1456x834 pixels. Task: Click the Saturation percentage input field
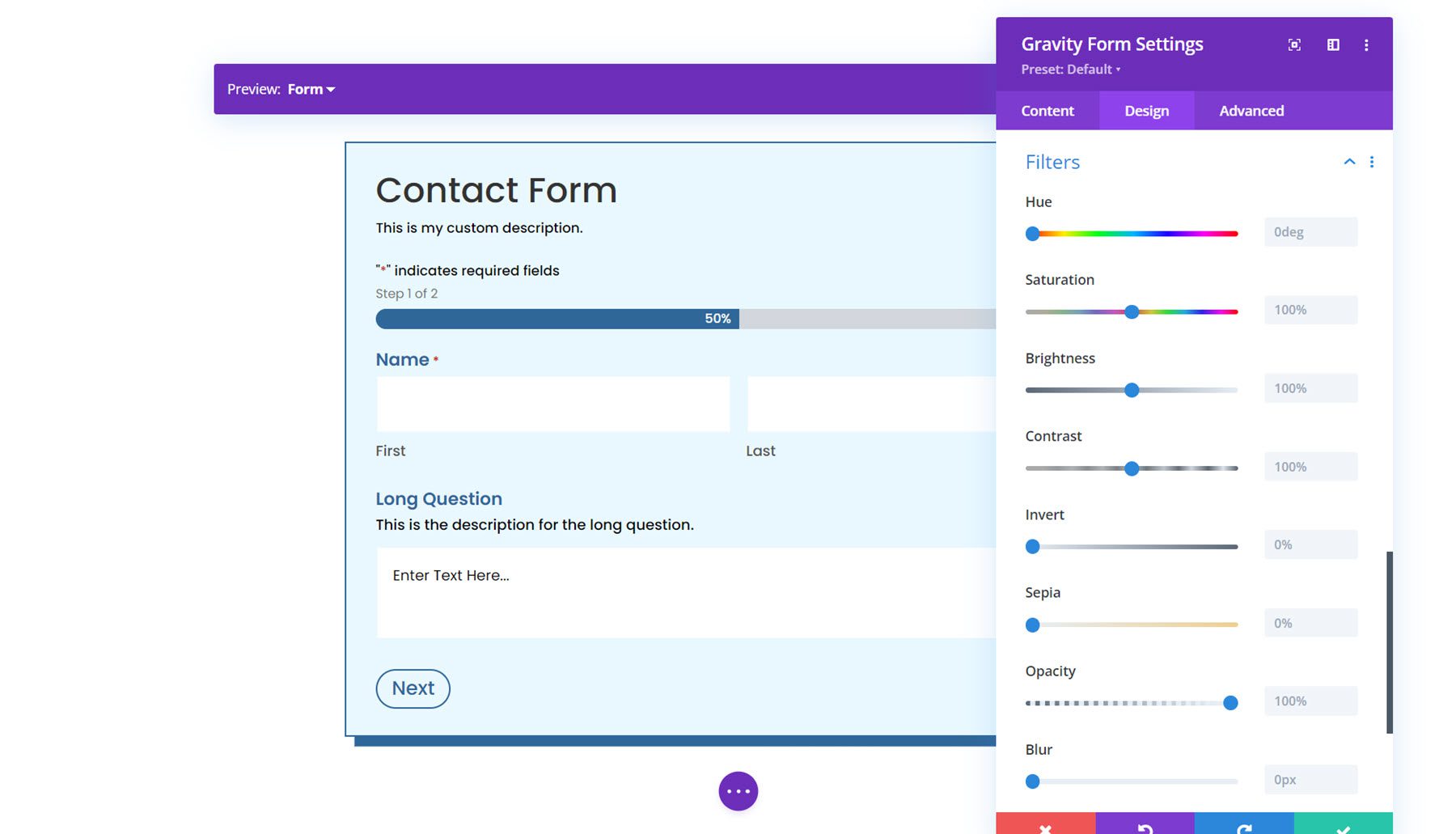[x=1310, y=310]
